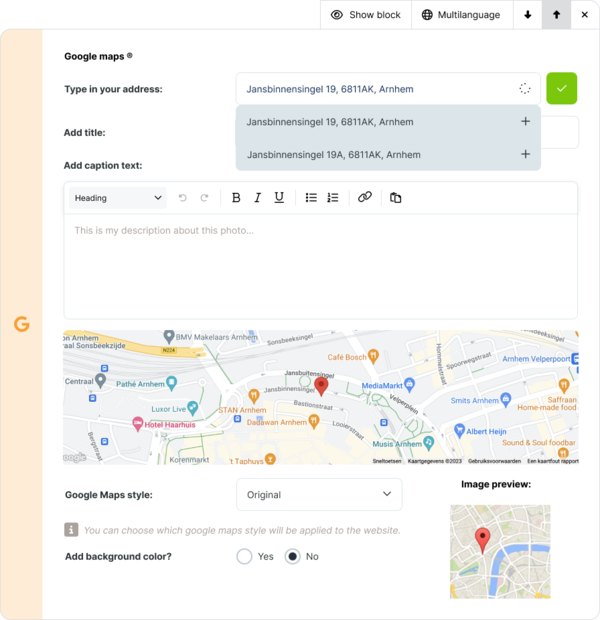Move block down with arrow

click(528, 15)
